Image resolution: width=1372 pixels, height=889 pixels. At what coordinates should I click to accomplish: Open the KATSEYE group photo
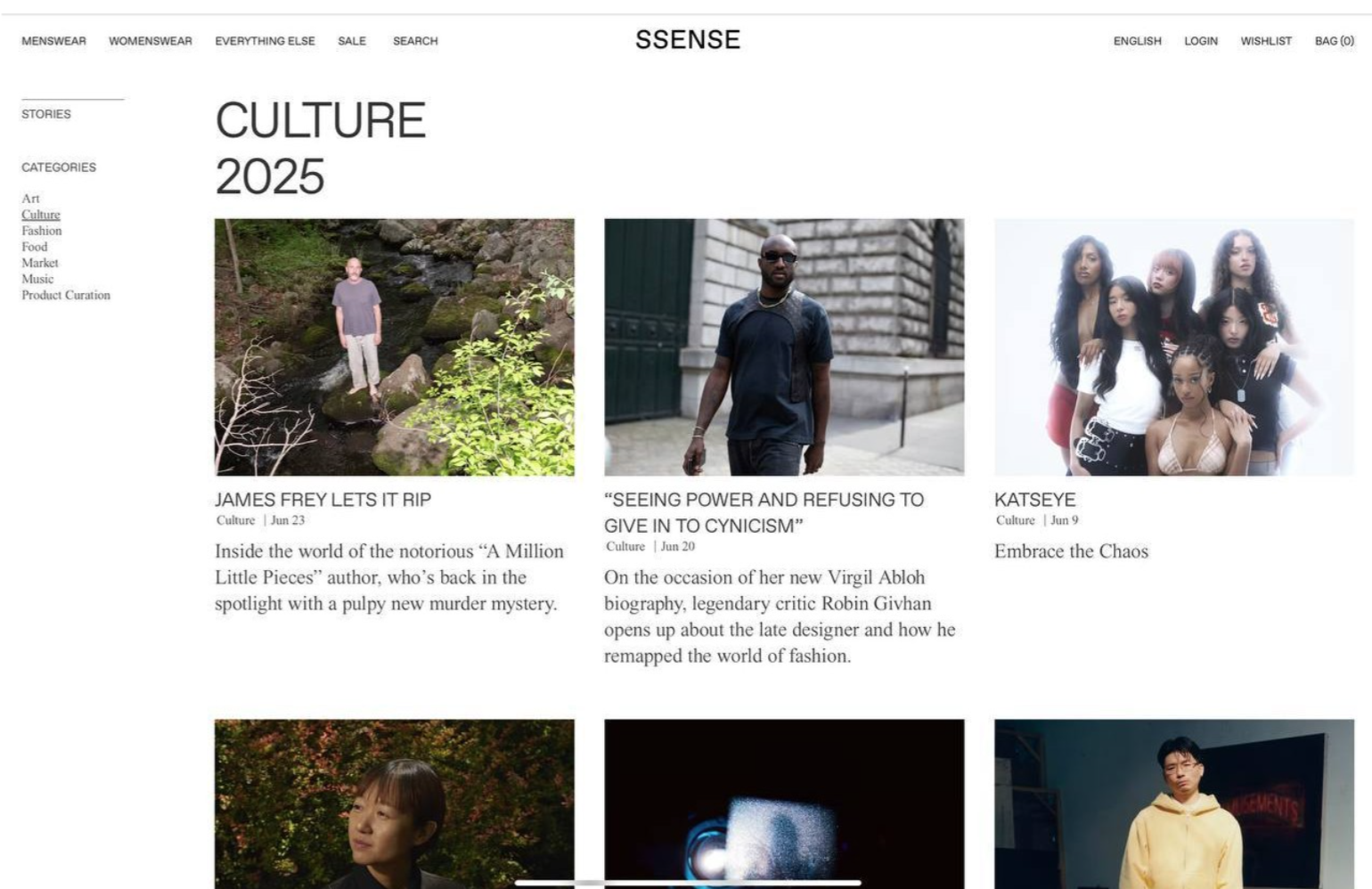click(x=1174, y=347)
